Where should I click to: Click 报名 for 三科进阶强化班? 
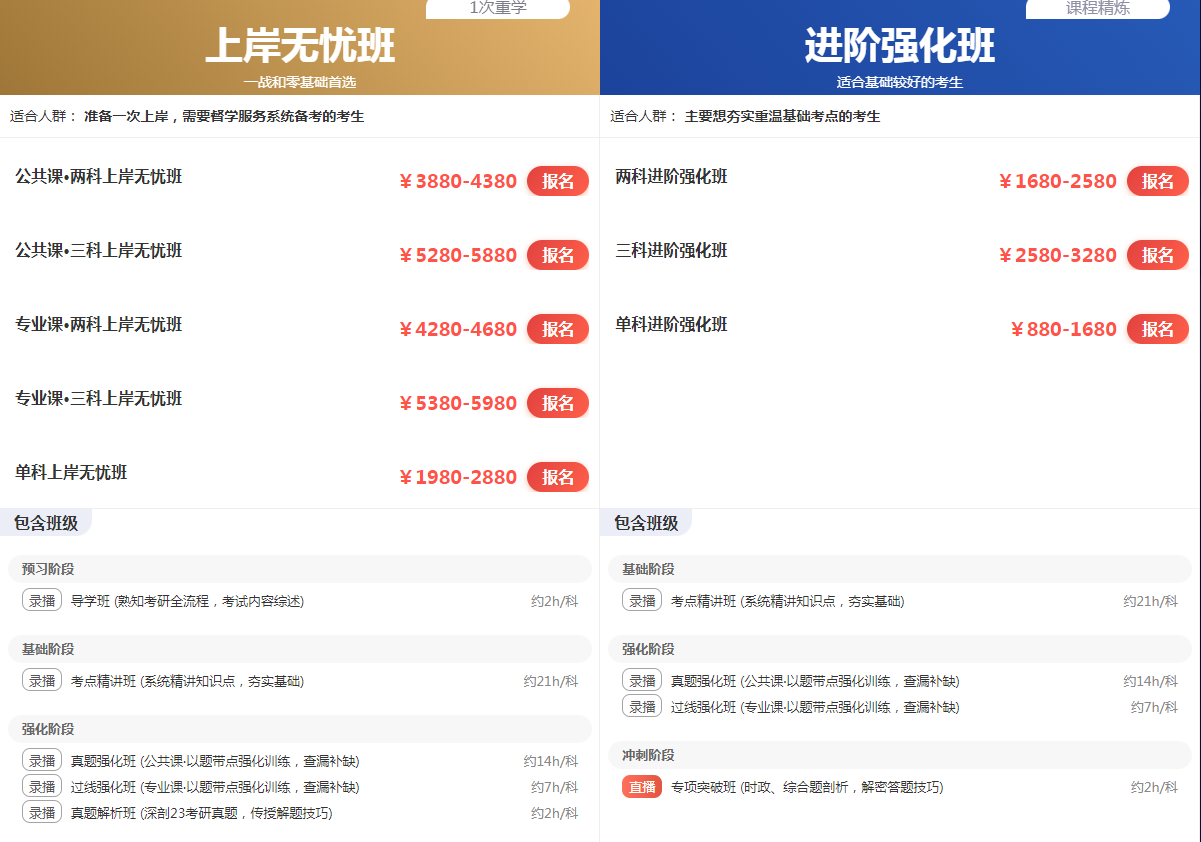point(1157,255)
